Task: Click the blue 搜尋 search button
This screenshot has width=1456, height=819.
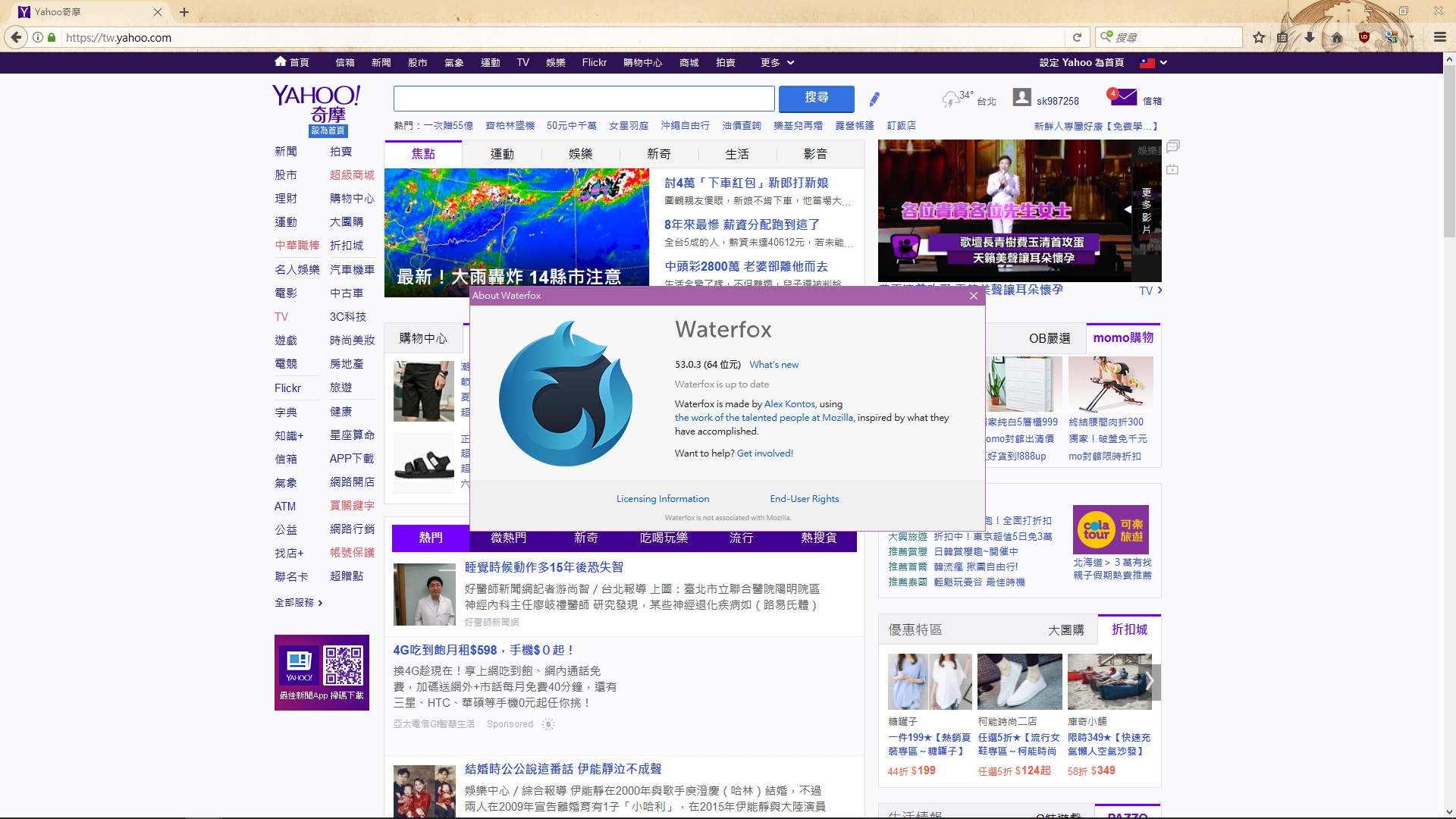Action: coord(816,98)
